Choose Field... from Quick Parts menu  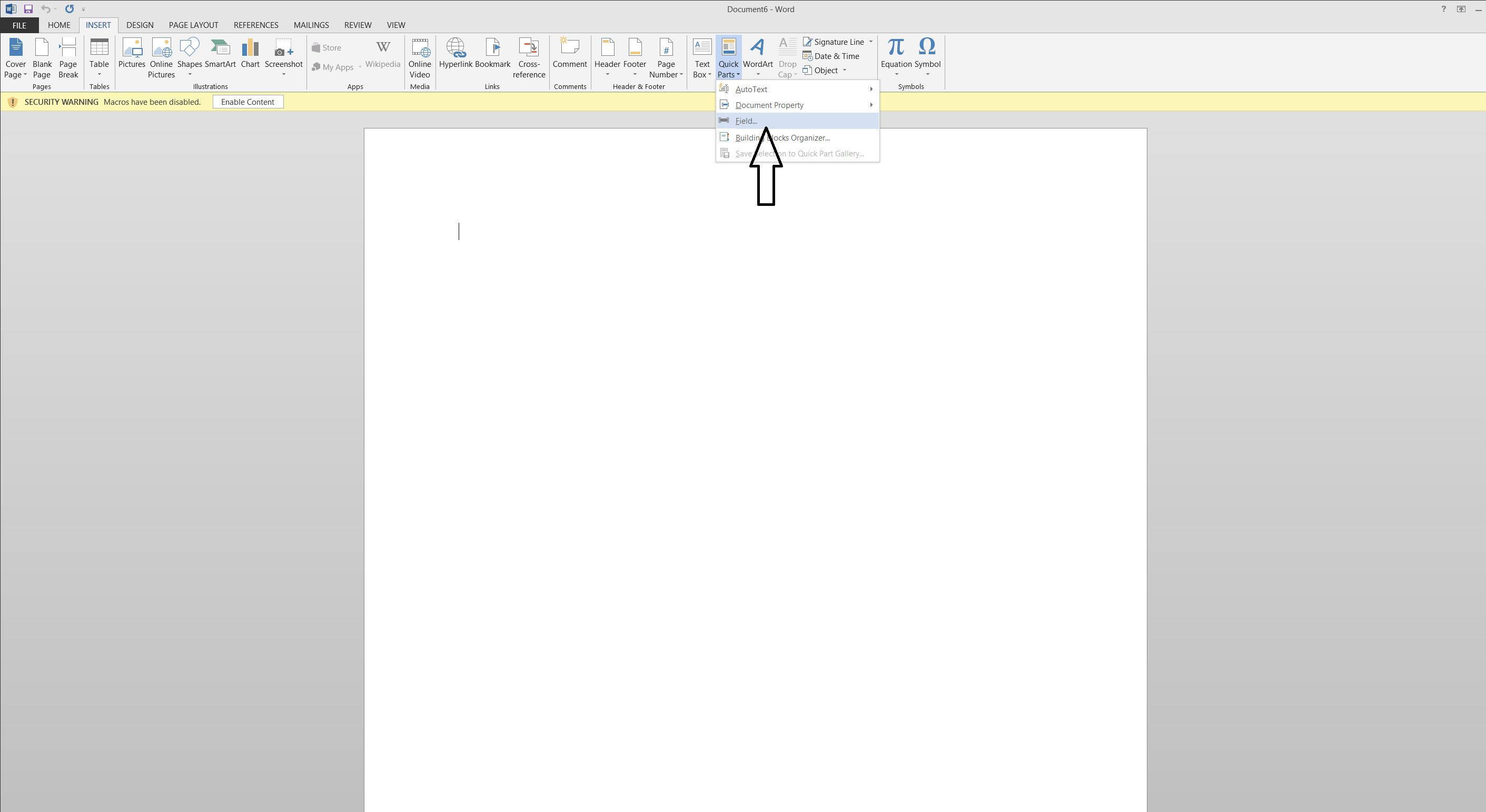point(746,121)
